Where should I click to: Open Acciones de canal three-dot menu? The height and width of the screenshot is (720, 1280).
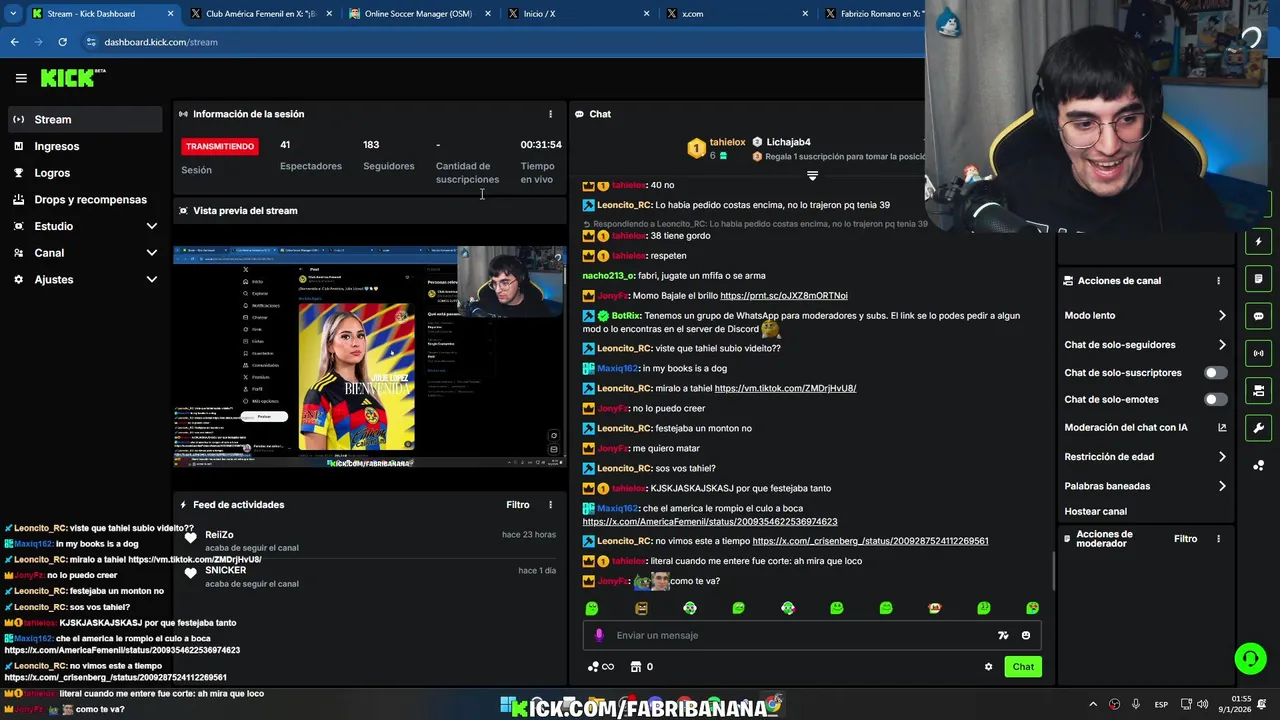click(1218, 281)
